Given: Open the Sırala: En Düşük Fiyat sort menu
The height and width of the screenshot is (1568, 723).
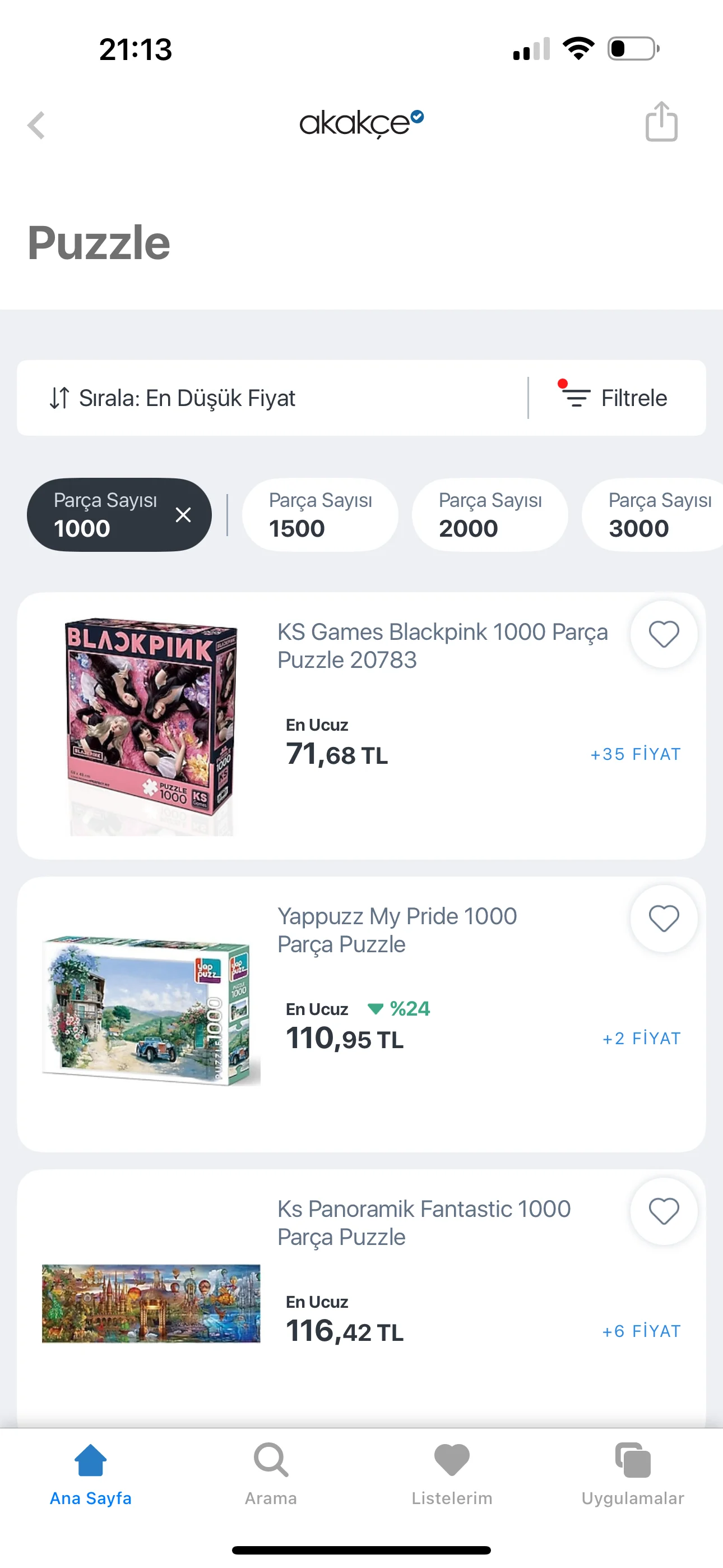Looking at the screenshot, I should pos(173,398).
